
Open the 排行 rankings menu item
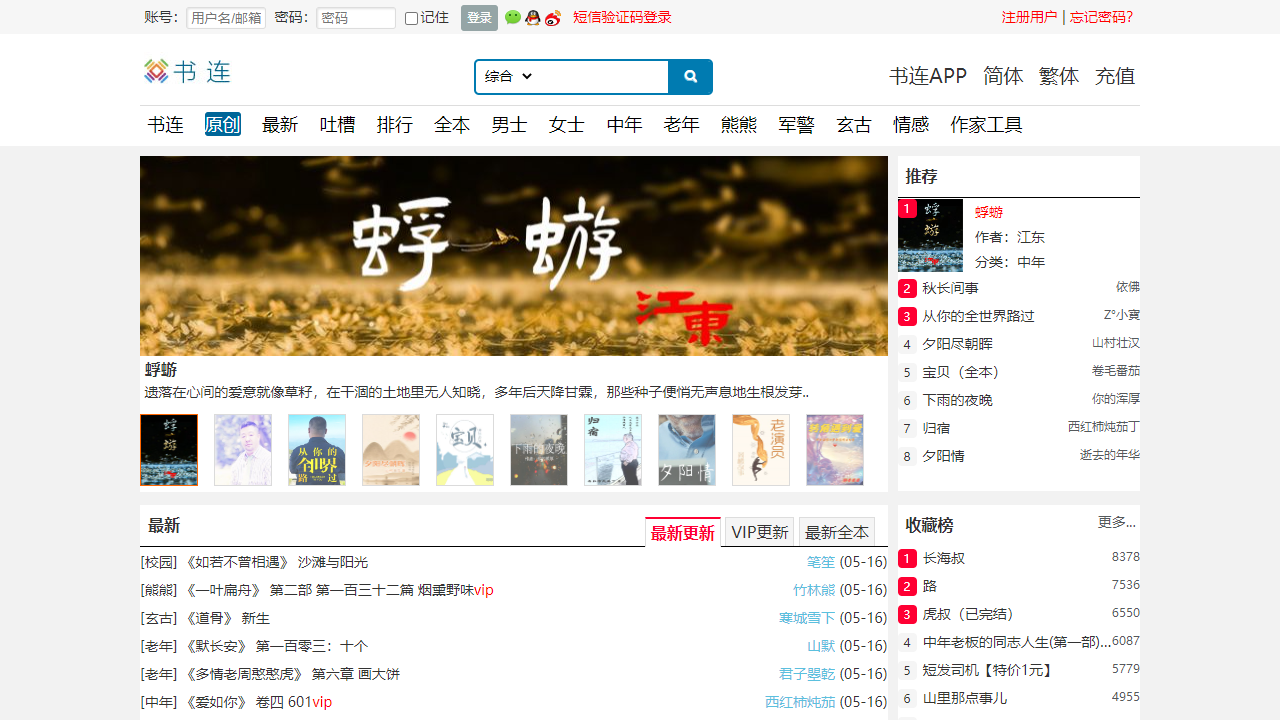tap(395, 125)
